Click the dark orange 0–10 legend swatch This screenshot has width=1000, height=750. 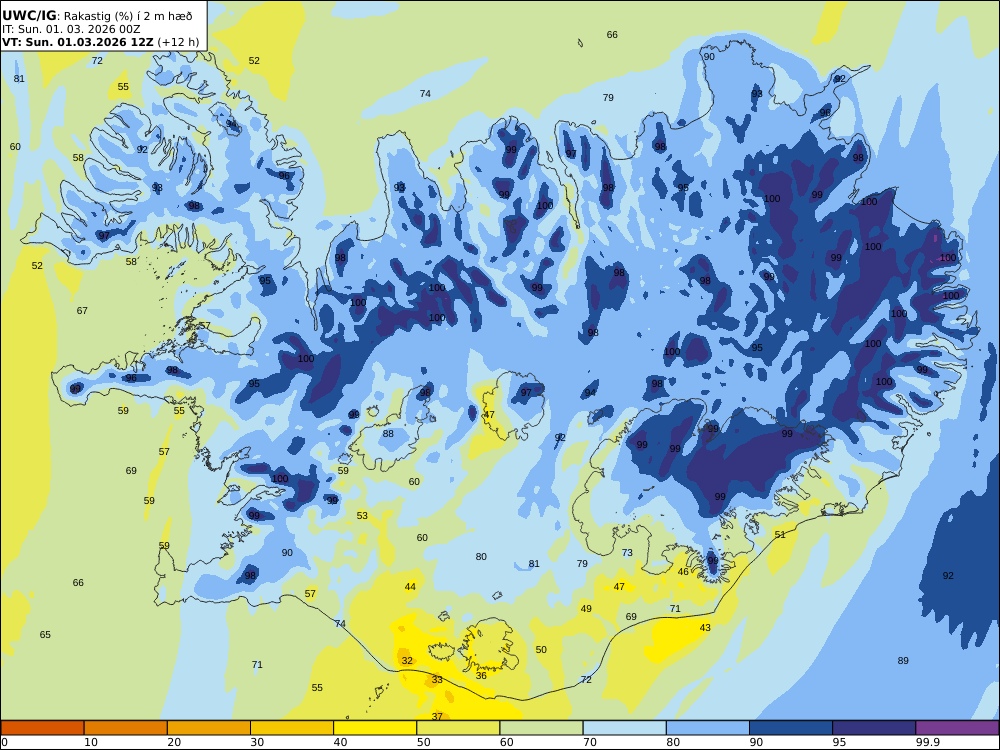42,728
